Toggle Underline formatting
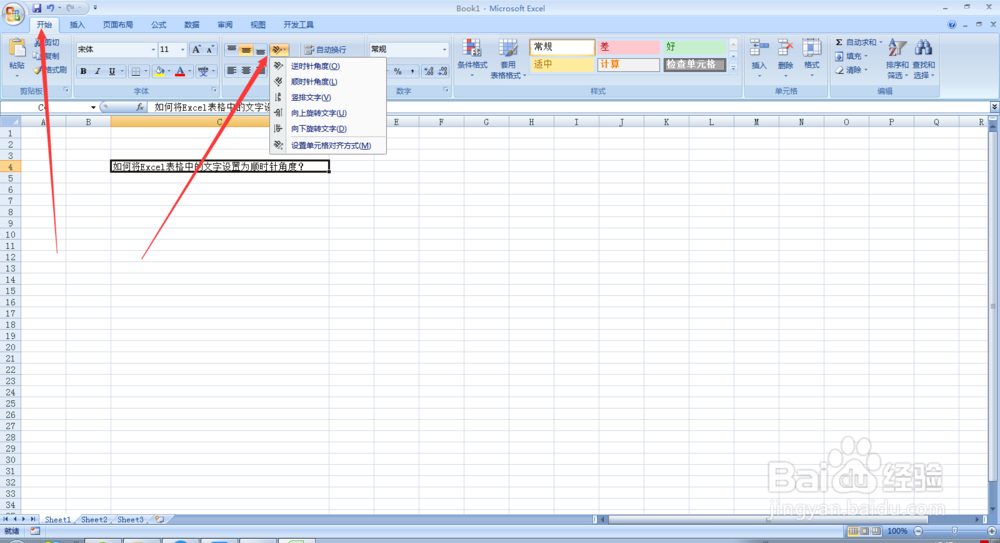 pos(112,71)
